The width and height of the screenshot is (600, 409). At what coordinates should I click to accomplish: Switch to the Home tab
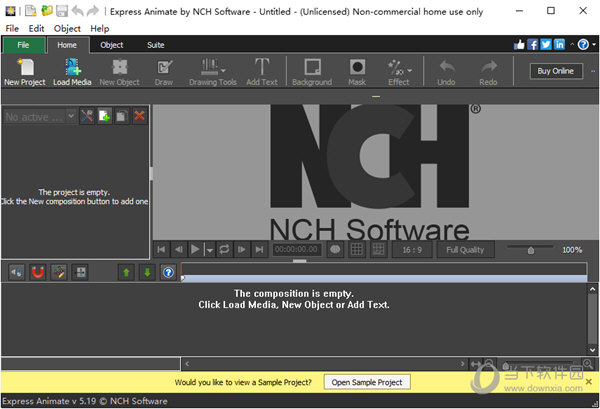coord(67,45)
